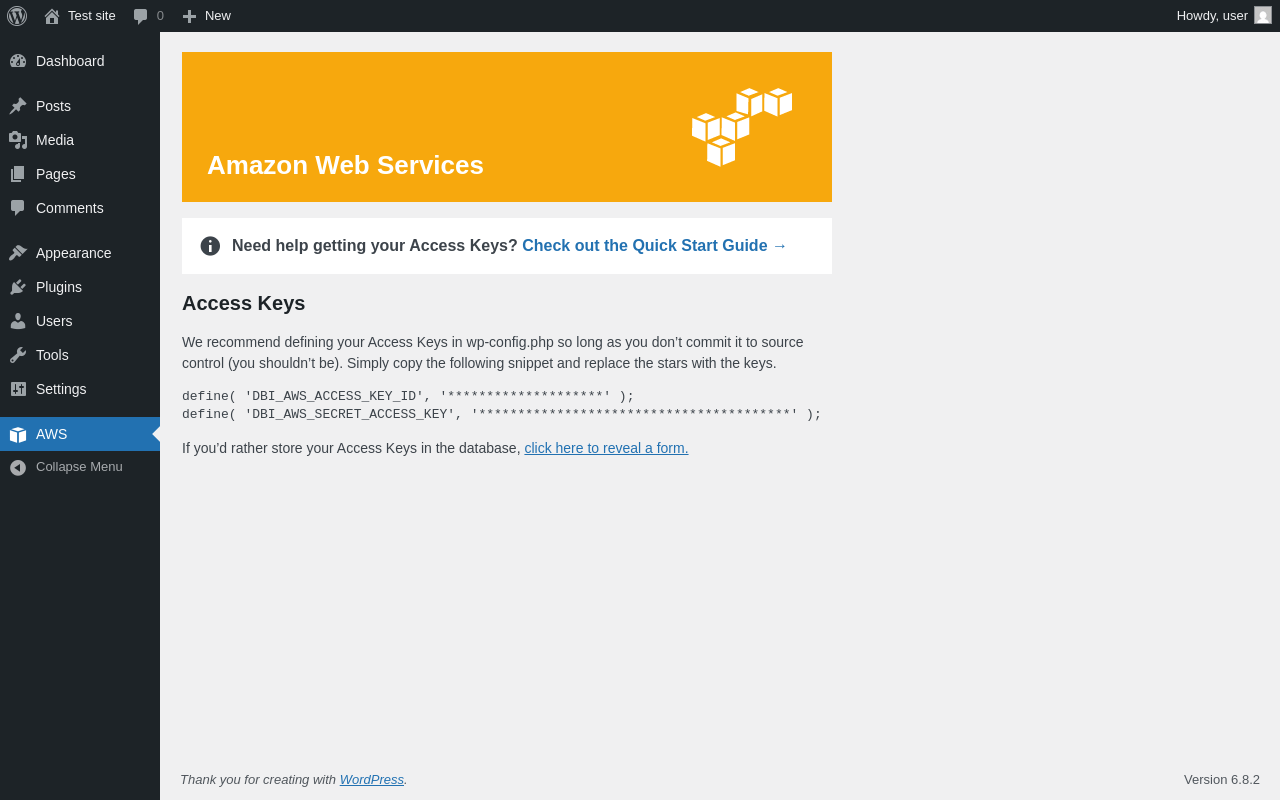Open the Plugins menu item

click(x=80, y=287)
